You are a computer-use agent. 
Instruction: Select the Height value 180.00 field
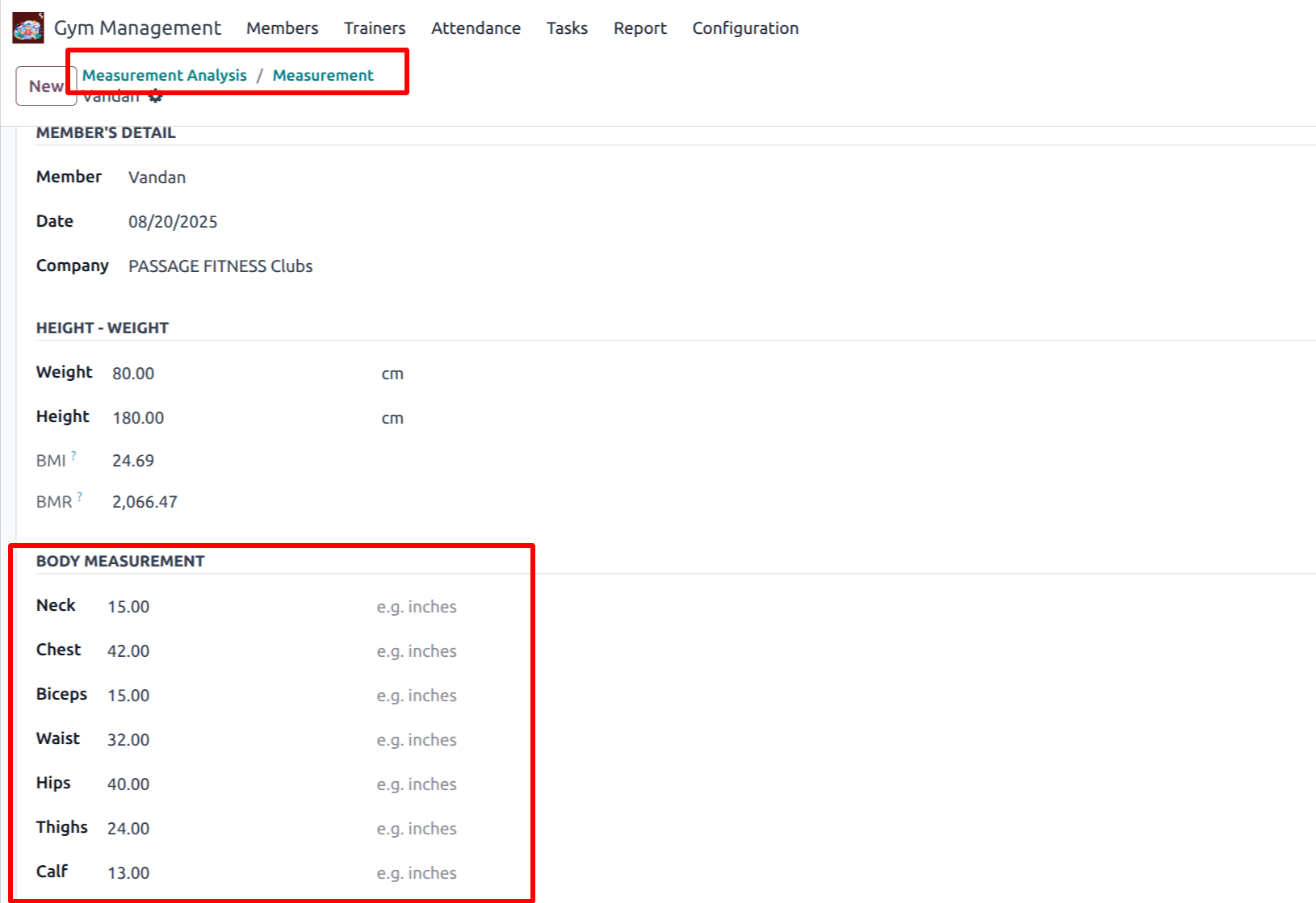click(x=138, y=418)
